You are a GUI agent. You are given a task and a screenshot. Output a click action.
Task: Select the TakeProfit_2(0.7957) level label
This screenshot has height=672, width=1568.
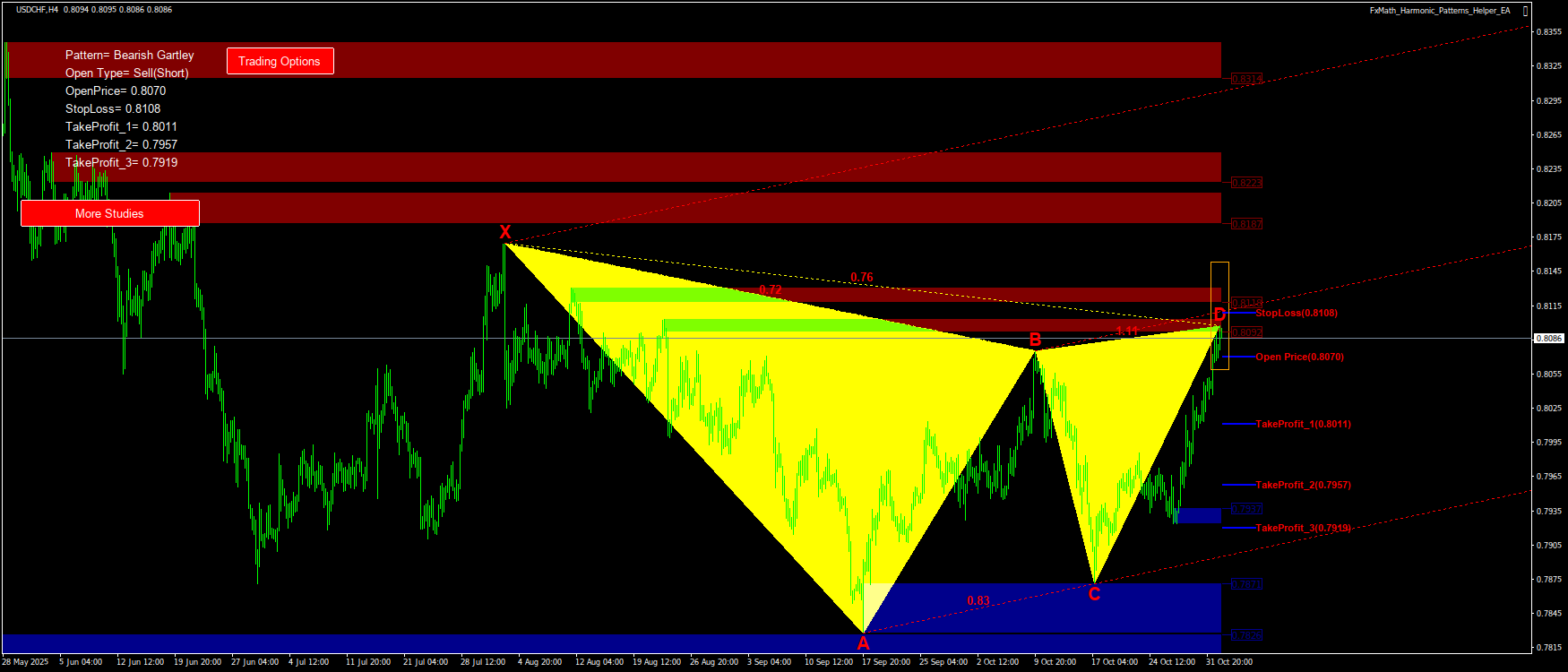[x=1303, y=485]
